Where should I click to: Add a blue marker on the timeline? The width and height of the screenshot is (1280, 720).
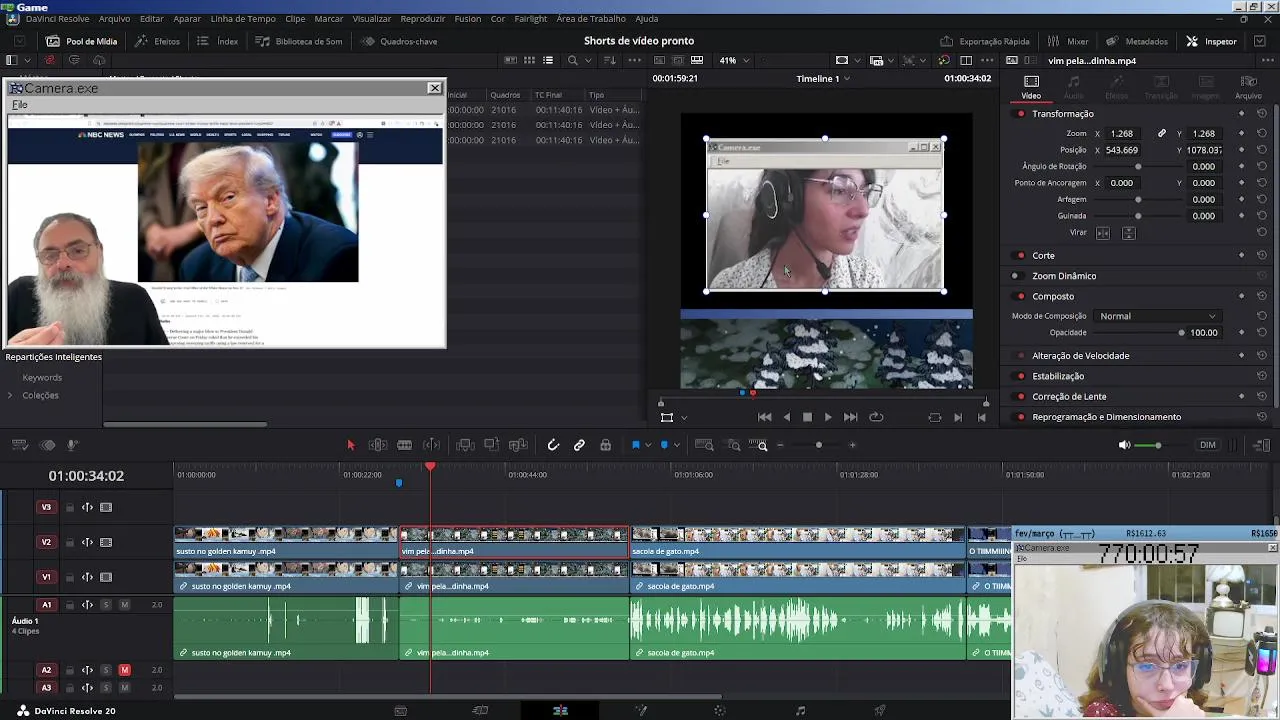tap(664, 445)
